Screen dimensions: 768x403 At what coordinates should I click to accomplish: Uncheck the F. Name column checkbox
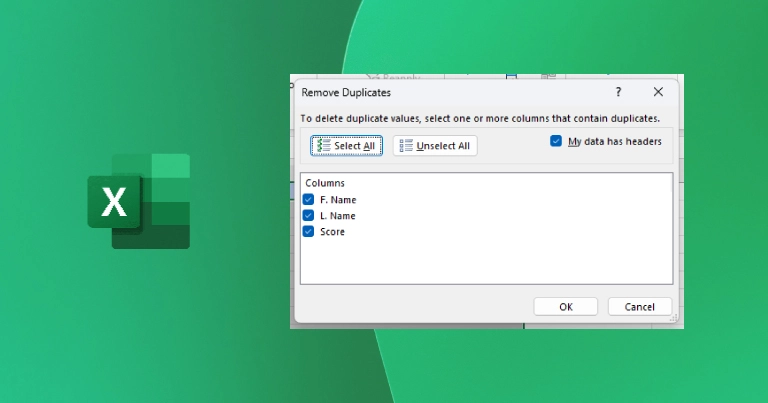[x=308, y=200]
